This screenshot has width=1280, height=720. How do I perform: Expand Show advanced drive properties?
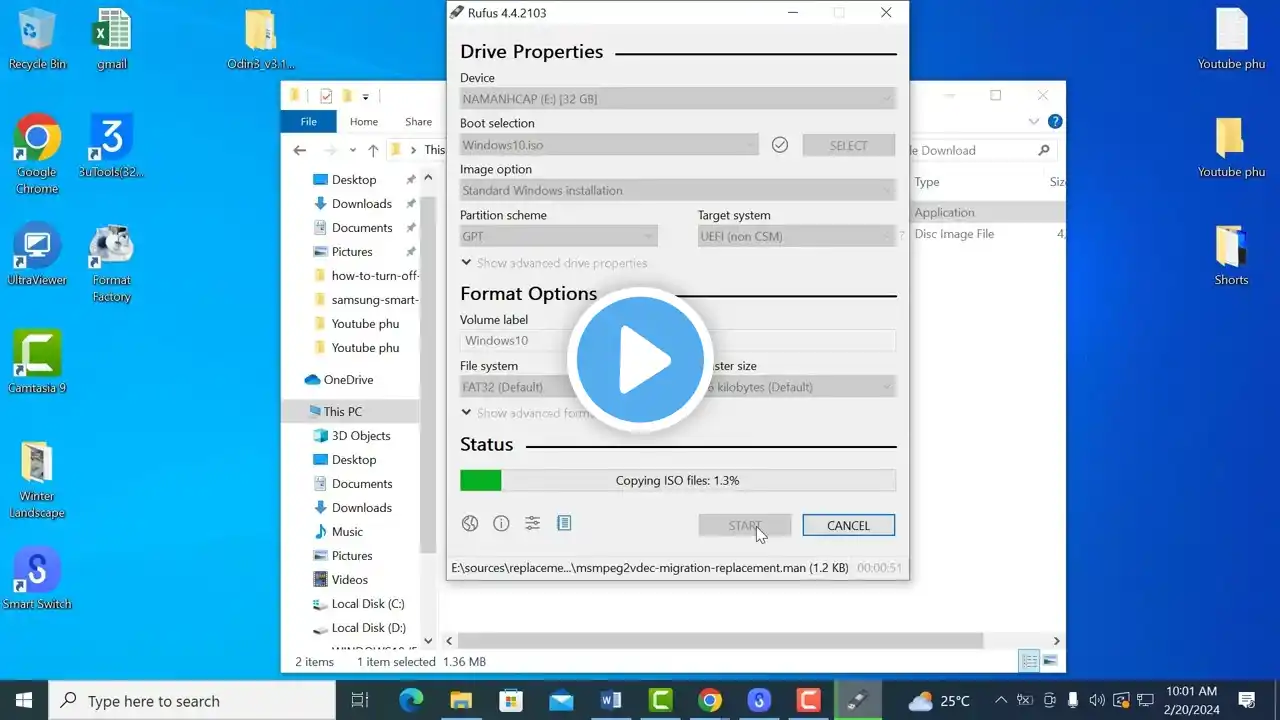tap(554, 263)
